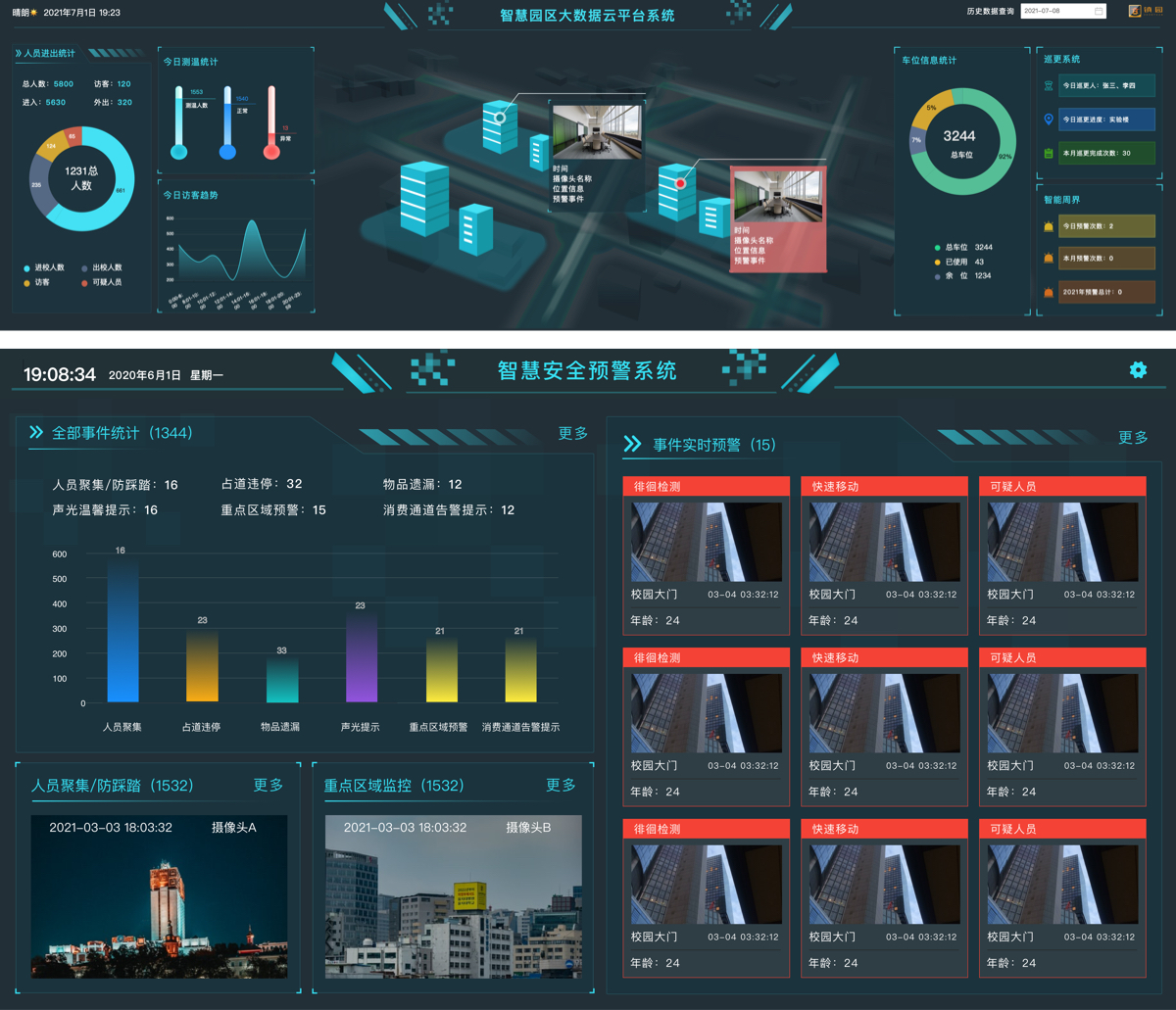Expand the 全部事件统计 panel chevron
This screenshot has height=1010, width=1176.
[36, 432]
